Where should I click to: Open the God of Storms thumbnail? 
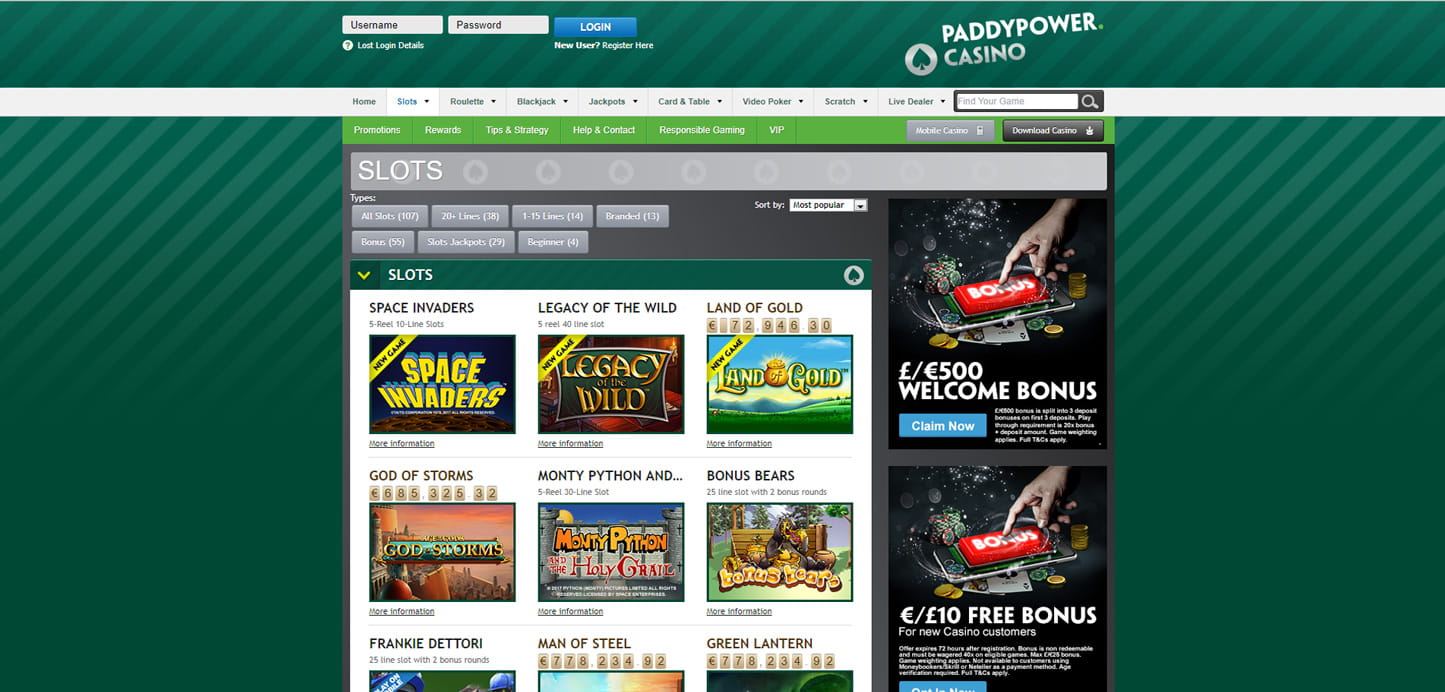click(x=442, y=552)
